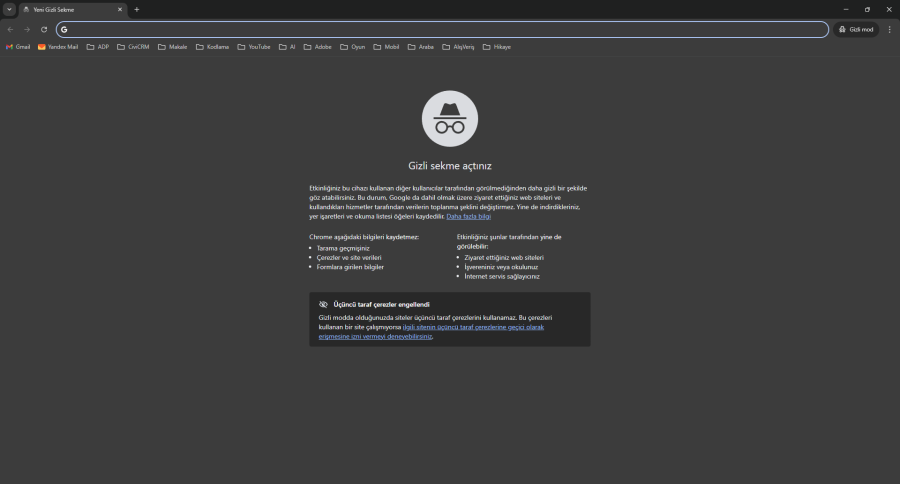This screenshot has height=484, width=900.
Task: Open the YouTube bookmark folder
Action: point(254,46)
